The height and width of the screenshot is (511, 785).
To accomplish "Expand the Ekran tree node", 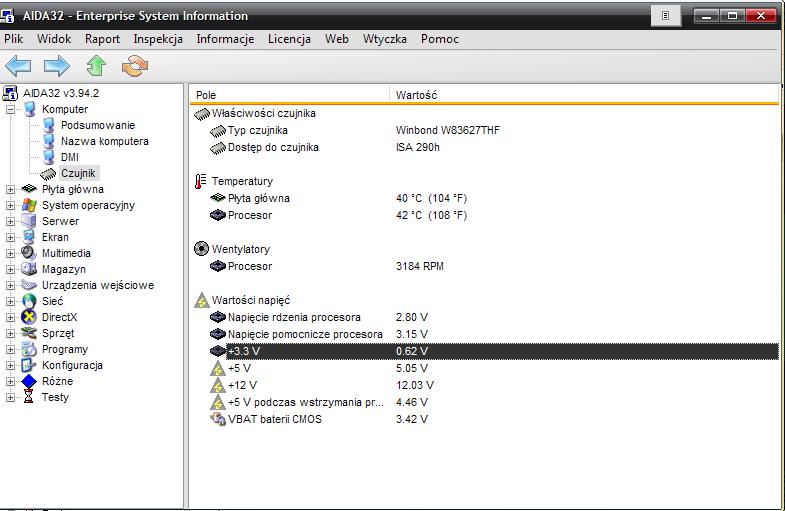I will coord(10,237).
